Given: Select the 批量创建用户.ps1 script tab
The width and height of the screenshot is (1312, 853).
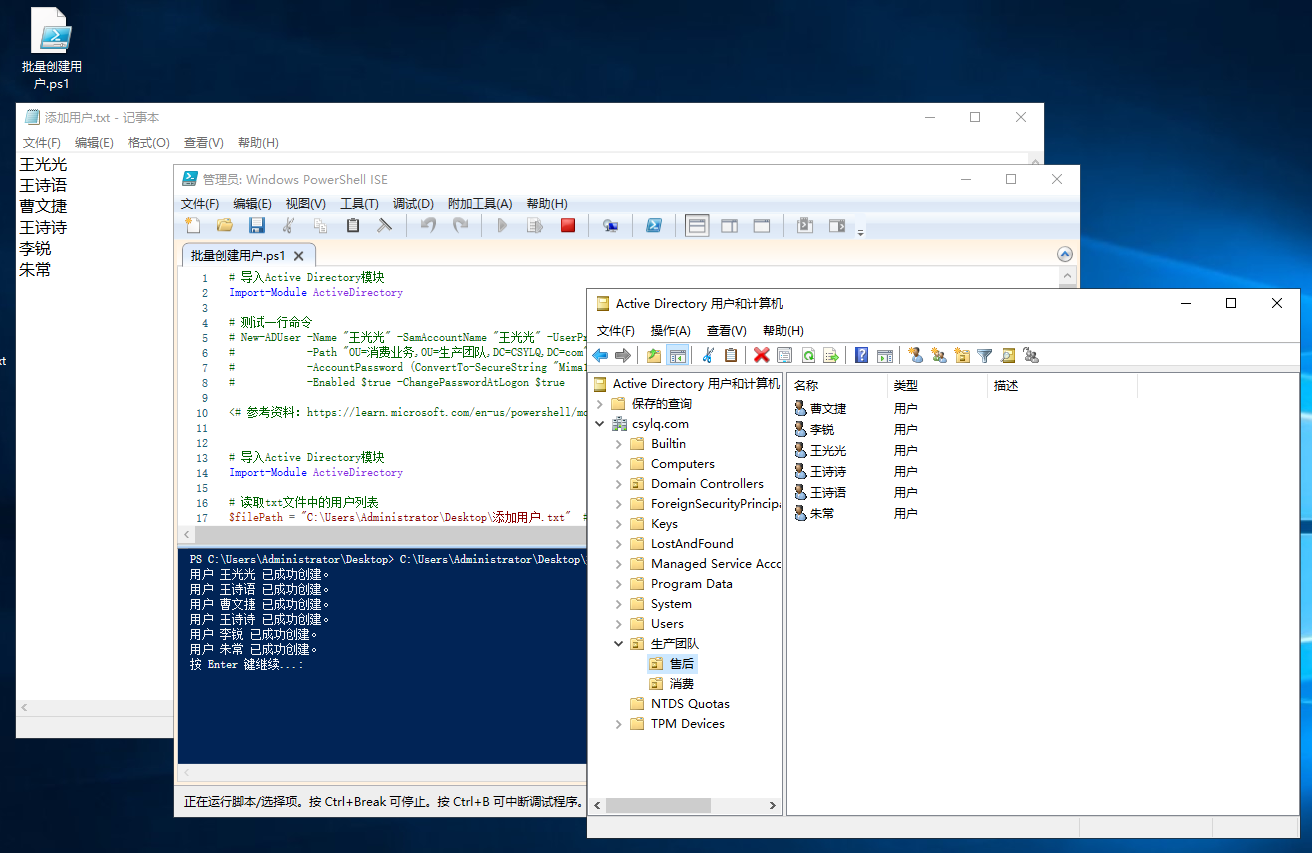Looking at the screenshot, I should pos(238,256).
